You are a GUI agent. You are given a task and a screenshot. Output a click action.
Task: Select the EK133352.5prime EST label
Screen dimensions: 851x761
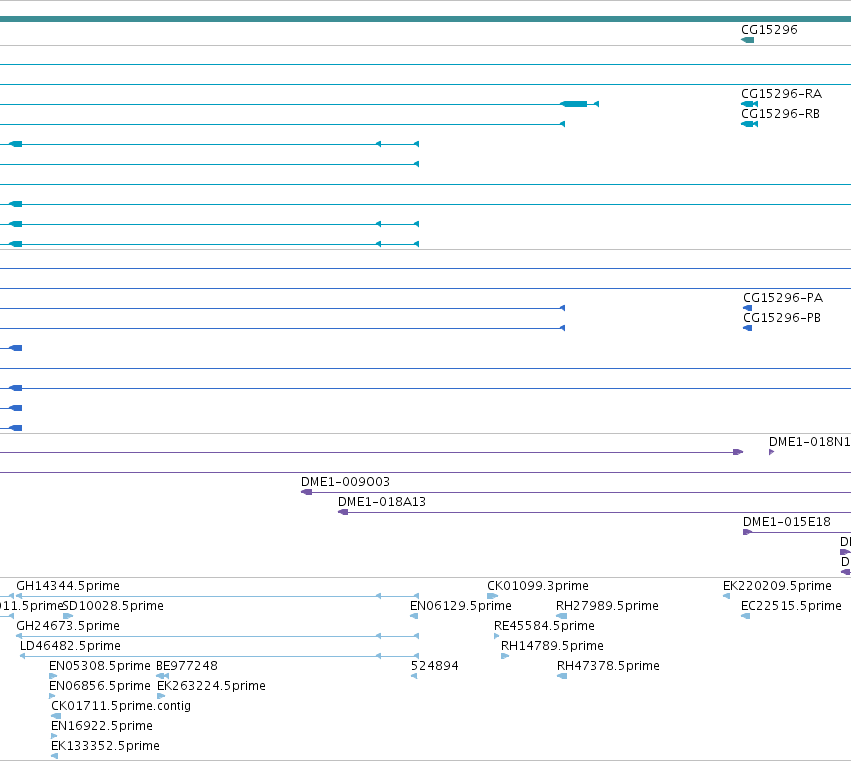tap(105, 746)
